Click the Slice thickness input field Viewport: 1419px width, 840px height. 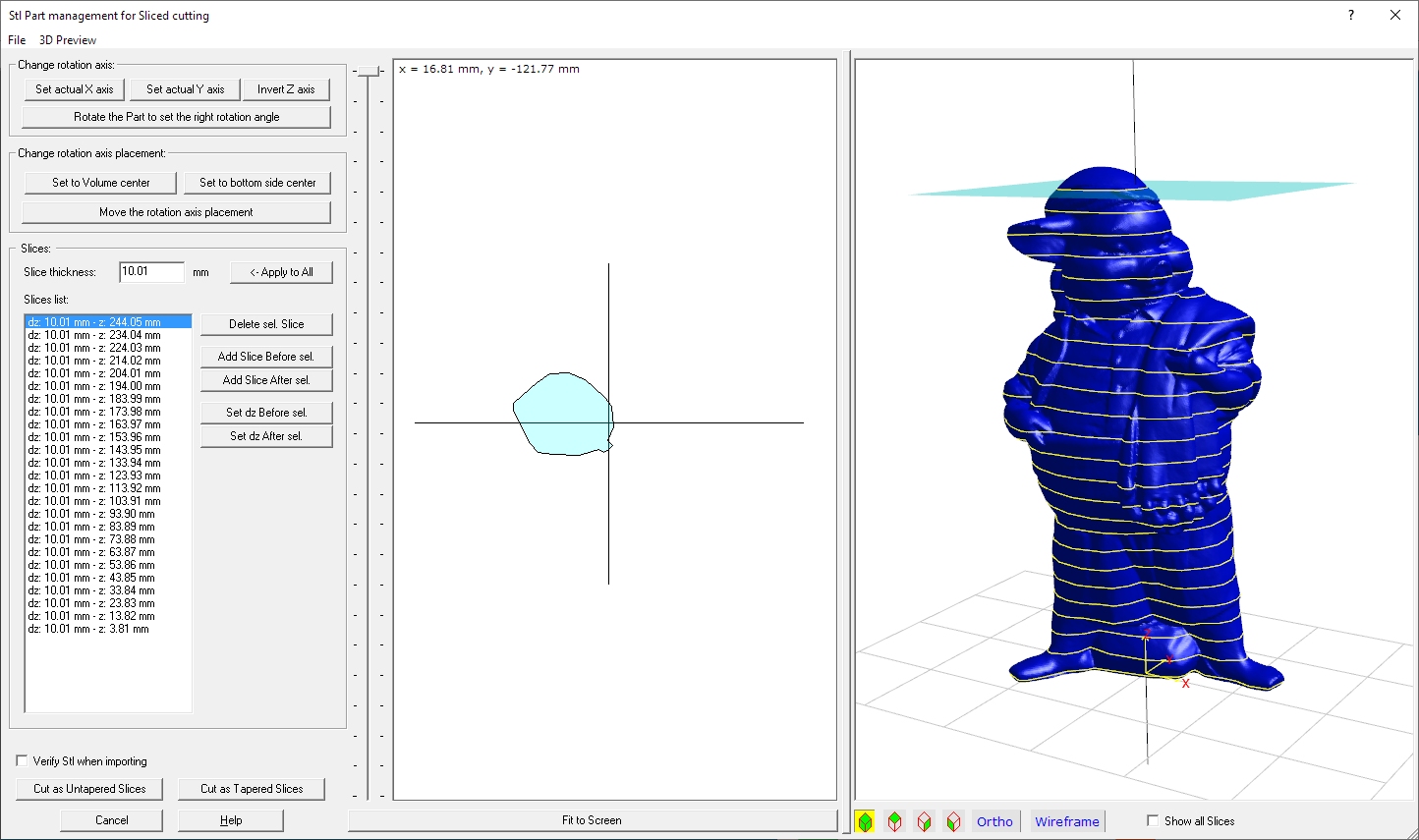click(x=151, y=272)
